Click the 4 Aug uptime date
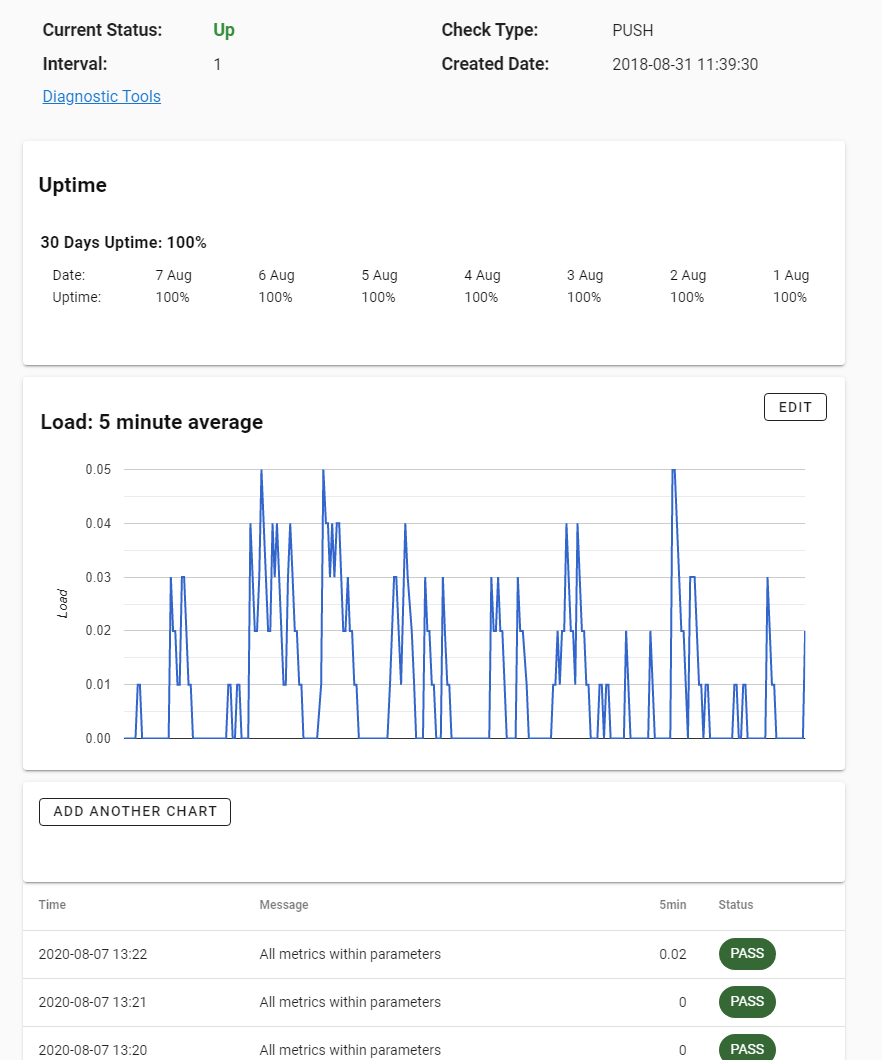This screenshot has height=1060, width=882. tap(482, 275)
